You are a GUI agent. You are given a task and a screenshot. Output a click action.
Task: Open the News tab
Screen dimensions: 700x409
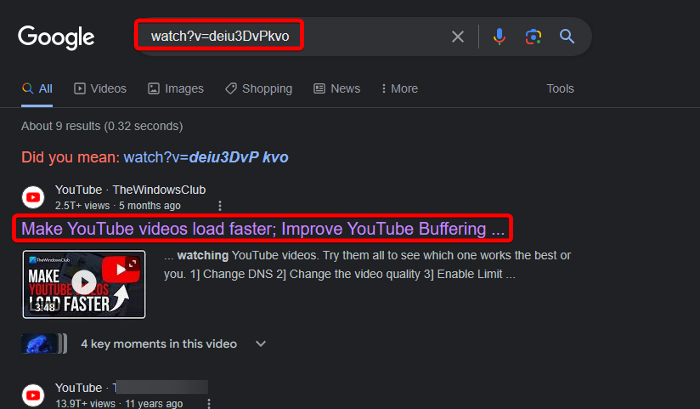[337, 89]
